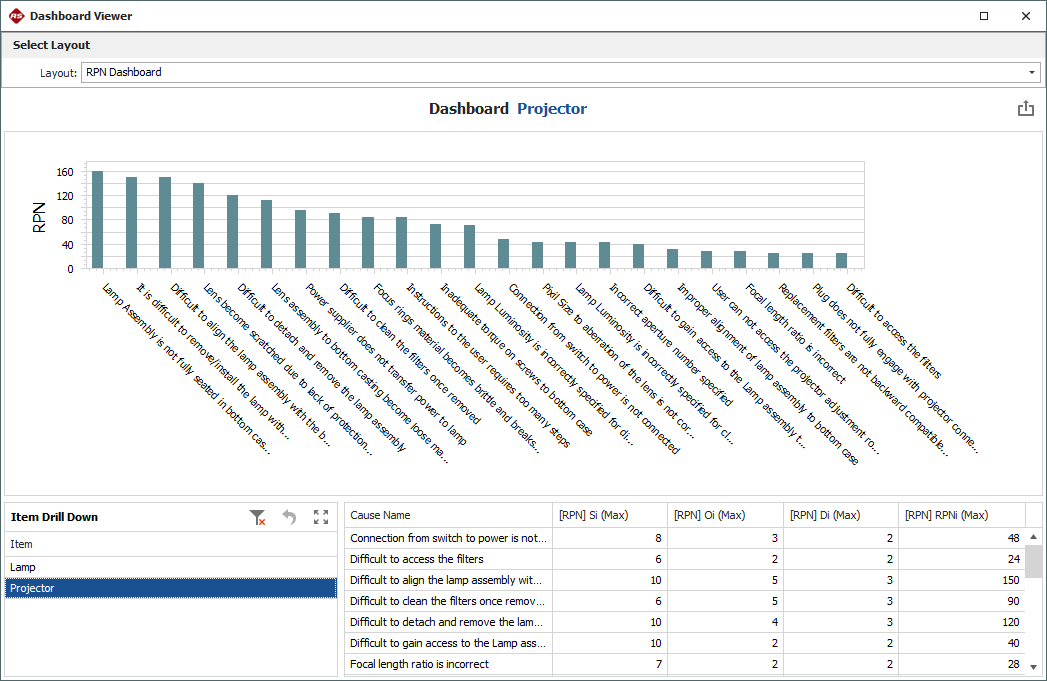1047x681 pixels.
Task: Sort by the Cause Name column header
Action: (x=448, y=515)
